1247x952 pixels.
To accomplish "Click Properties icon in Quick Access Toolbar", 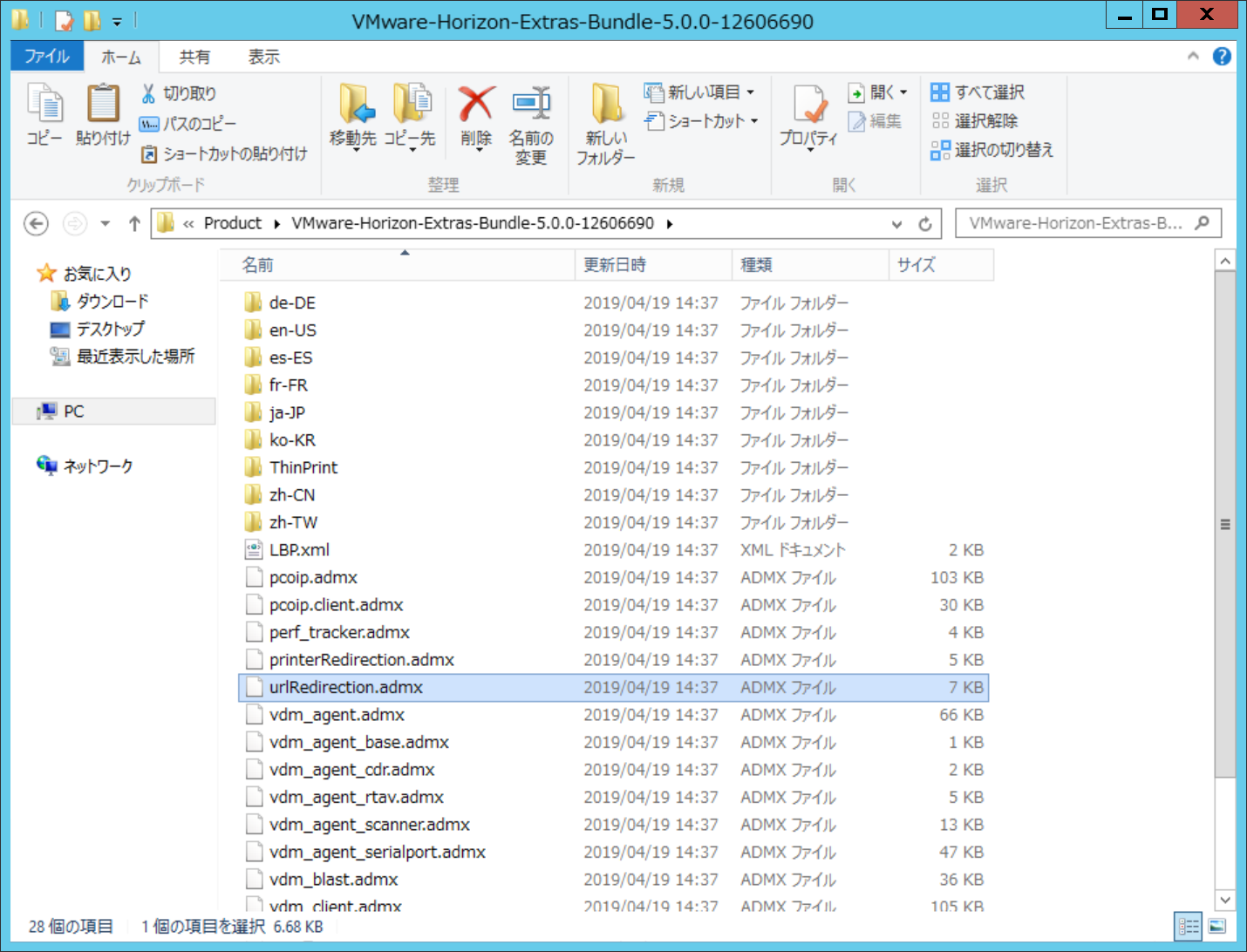I will [64, 20].
